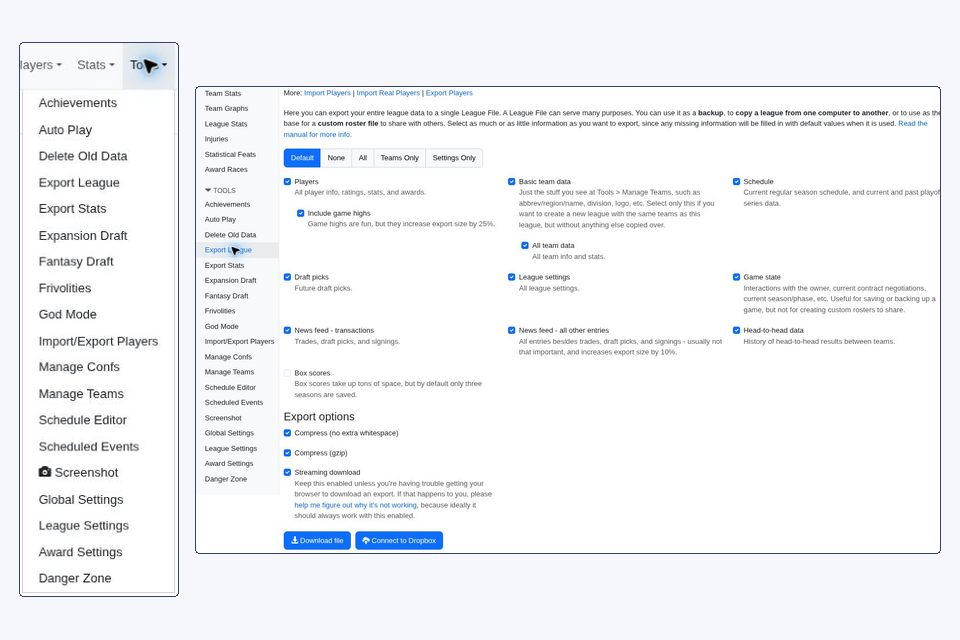Follow the Import Real Players link
This screenshot has height=640, width=960.
pos(388,93)
